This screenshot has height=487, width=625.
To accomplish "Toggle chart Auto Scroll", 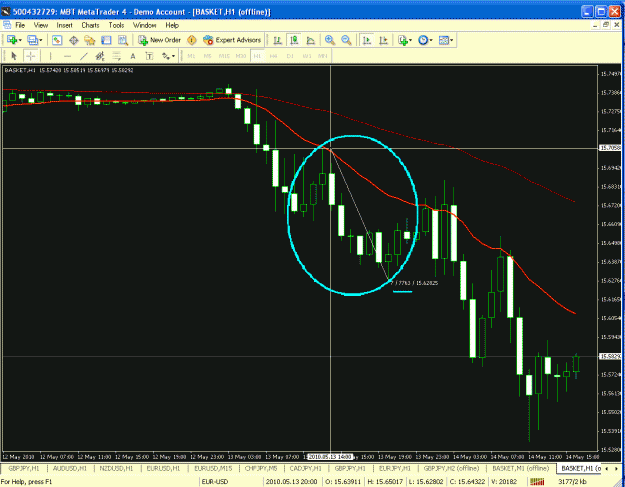I will [x=367, y=40].
